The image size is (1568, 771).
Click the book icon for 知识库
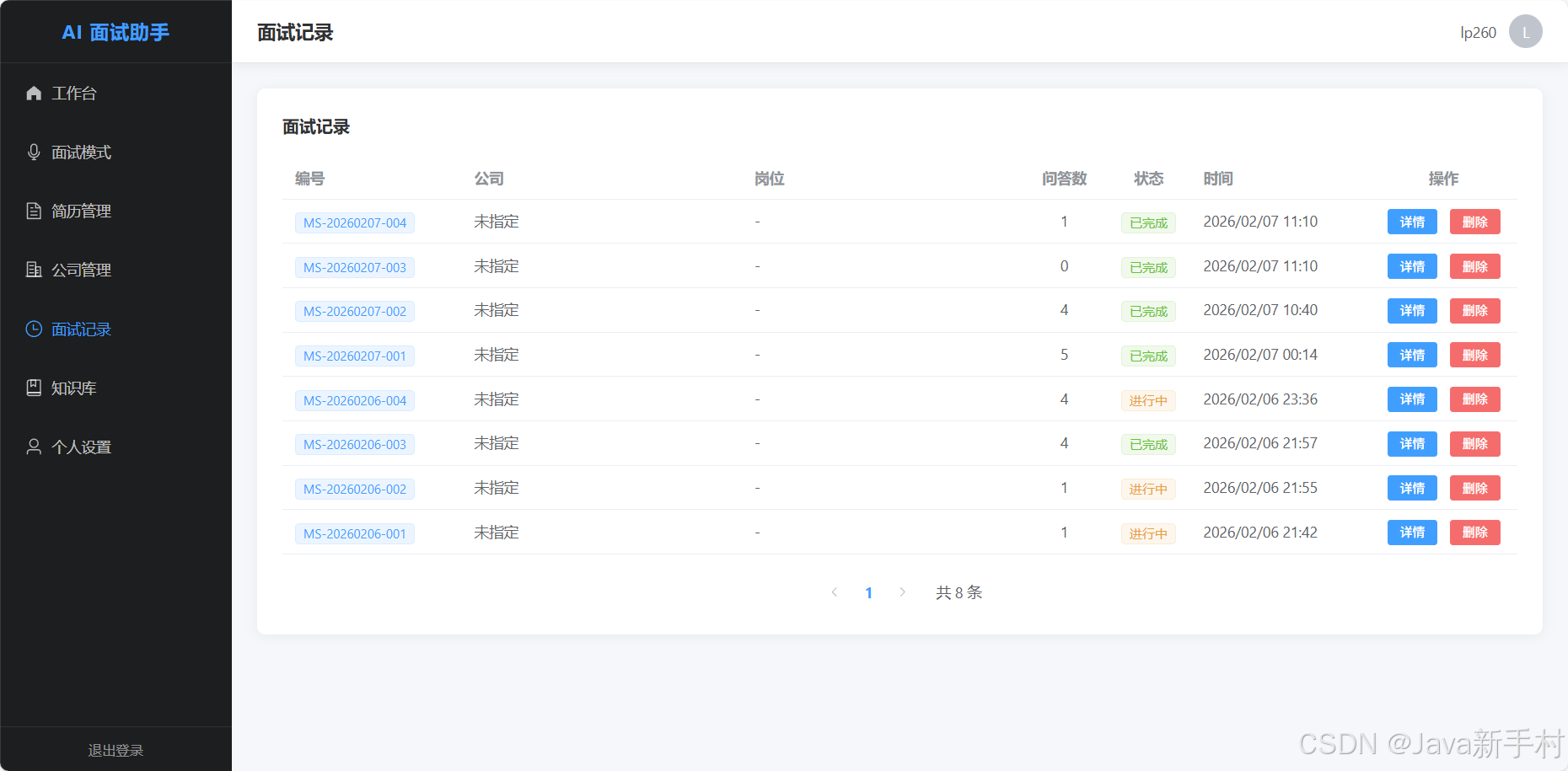(x=34, y=388)
